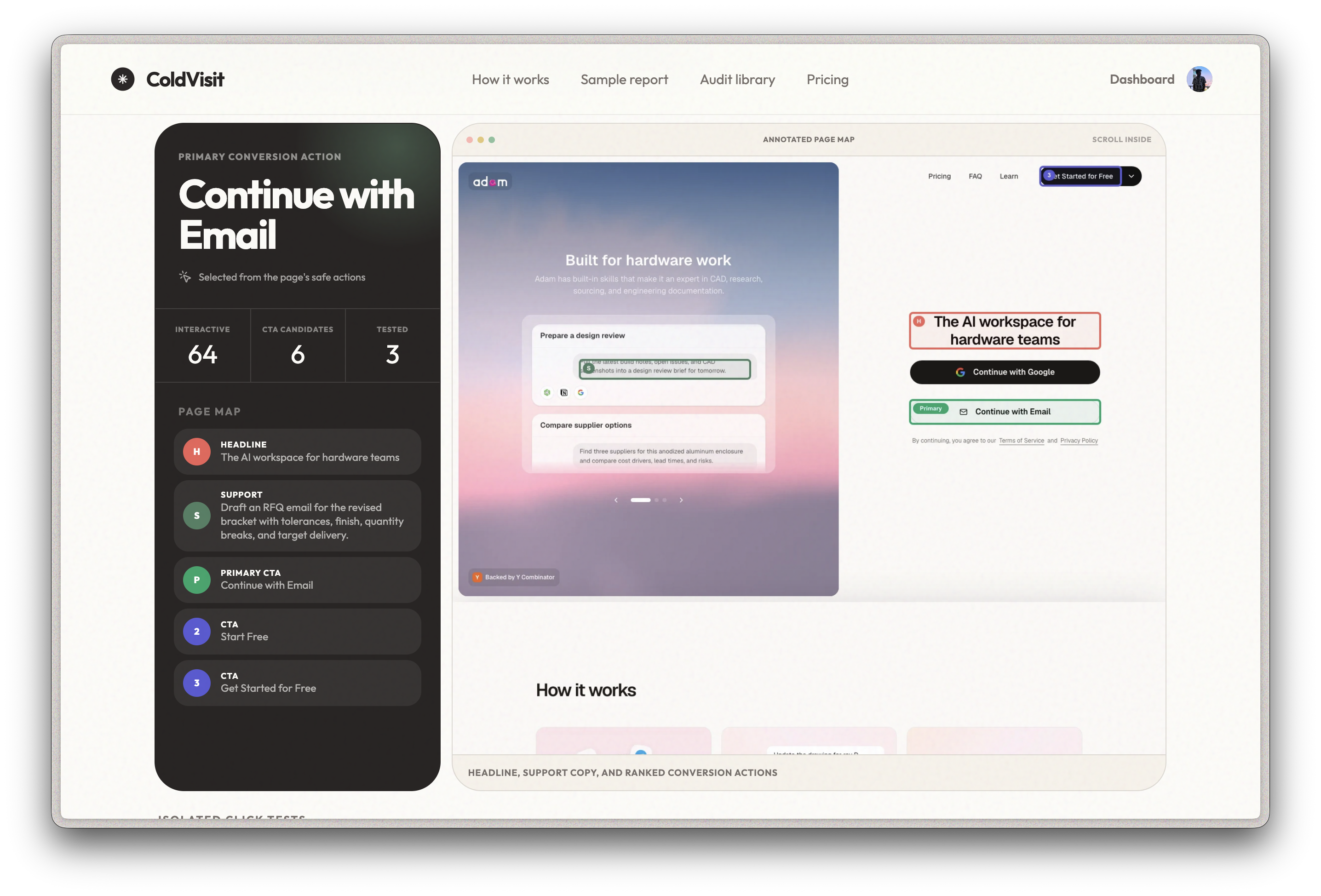The image size is (1321, 896).
Task: Click the Continue with Email button in the preview
Action: 1005,412
